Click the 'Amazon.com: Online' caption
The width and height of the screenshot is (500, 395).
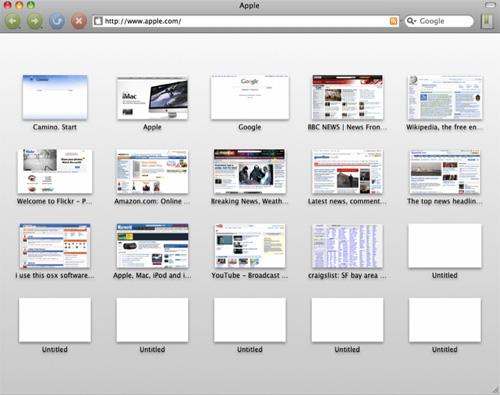coord(152,201)
